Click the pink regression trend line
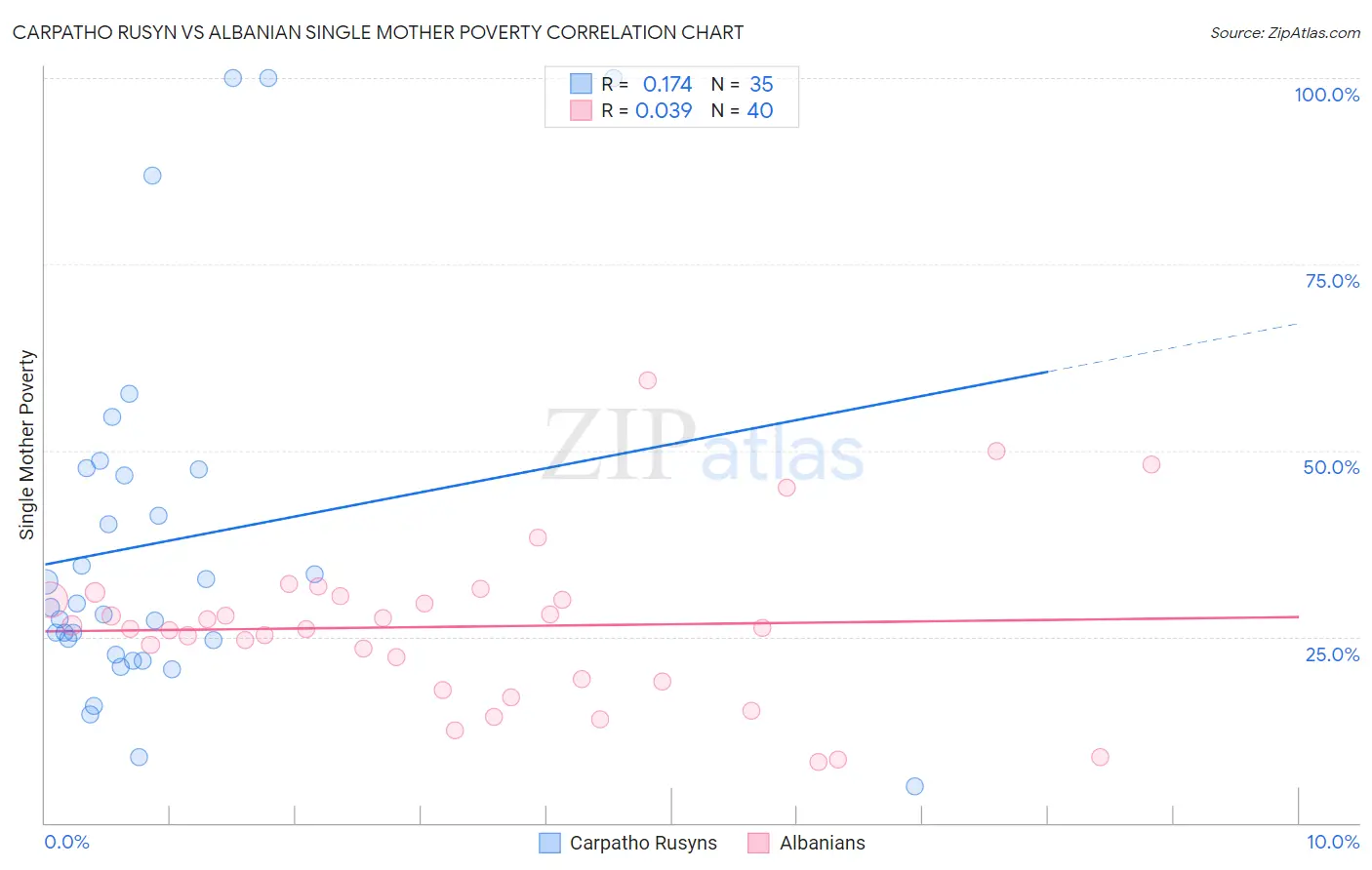This screenshot has height=870, width=1372. point(671,624)
